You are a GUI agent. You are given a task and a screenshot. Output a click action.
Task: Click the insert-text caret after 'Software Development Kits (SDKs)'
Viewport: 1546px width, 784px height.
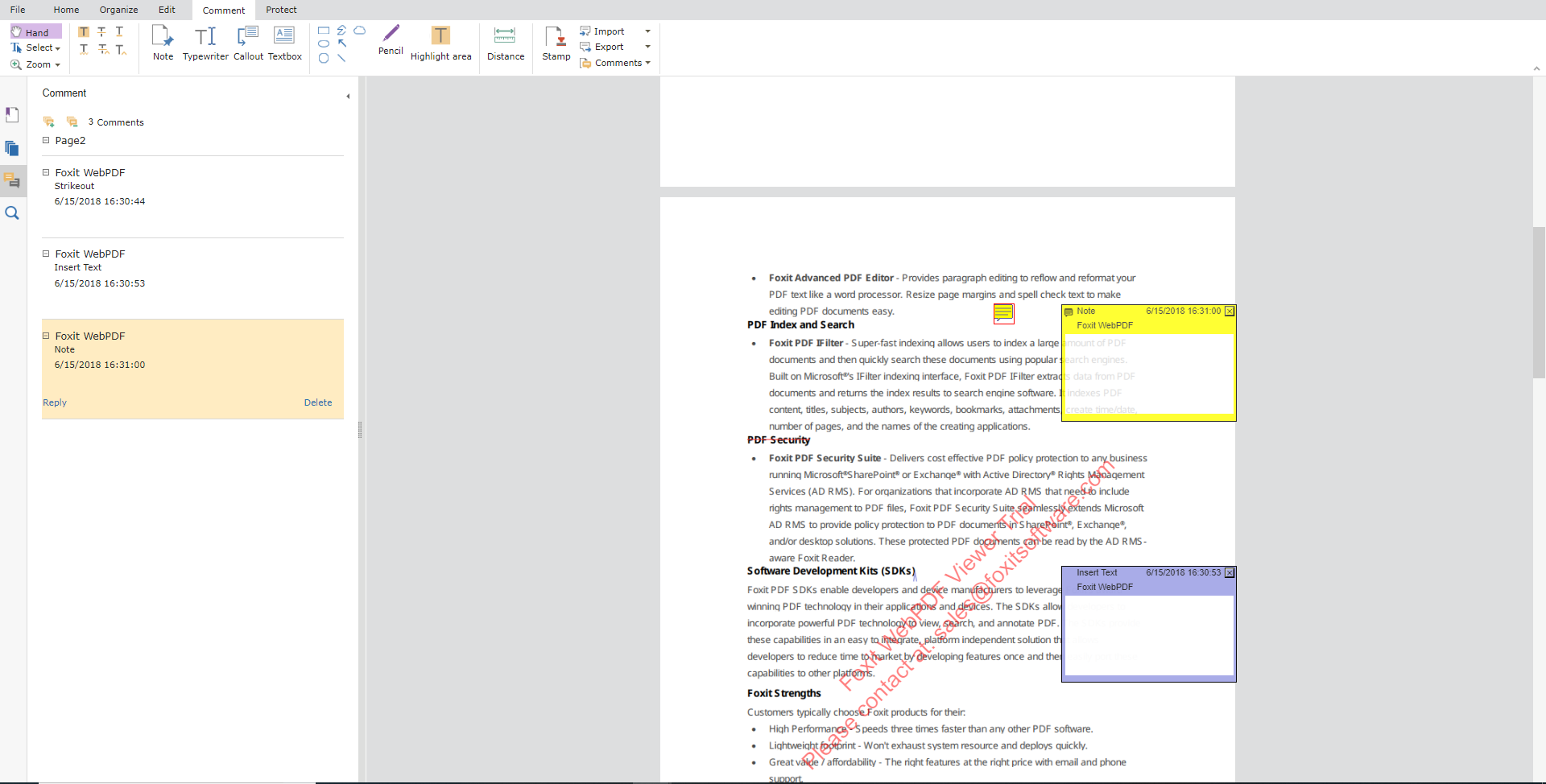[x=915, y=576]
